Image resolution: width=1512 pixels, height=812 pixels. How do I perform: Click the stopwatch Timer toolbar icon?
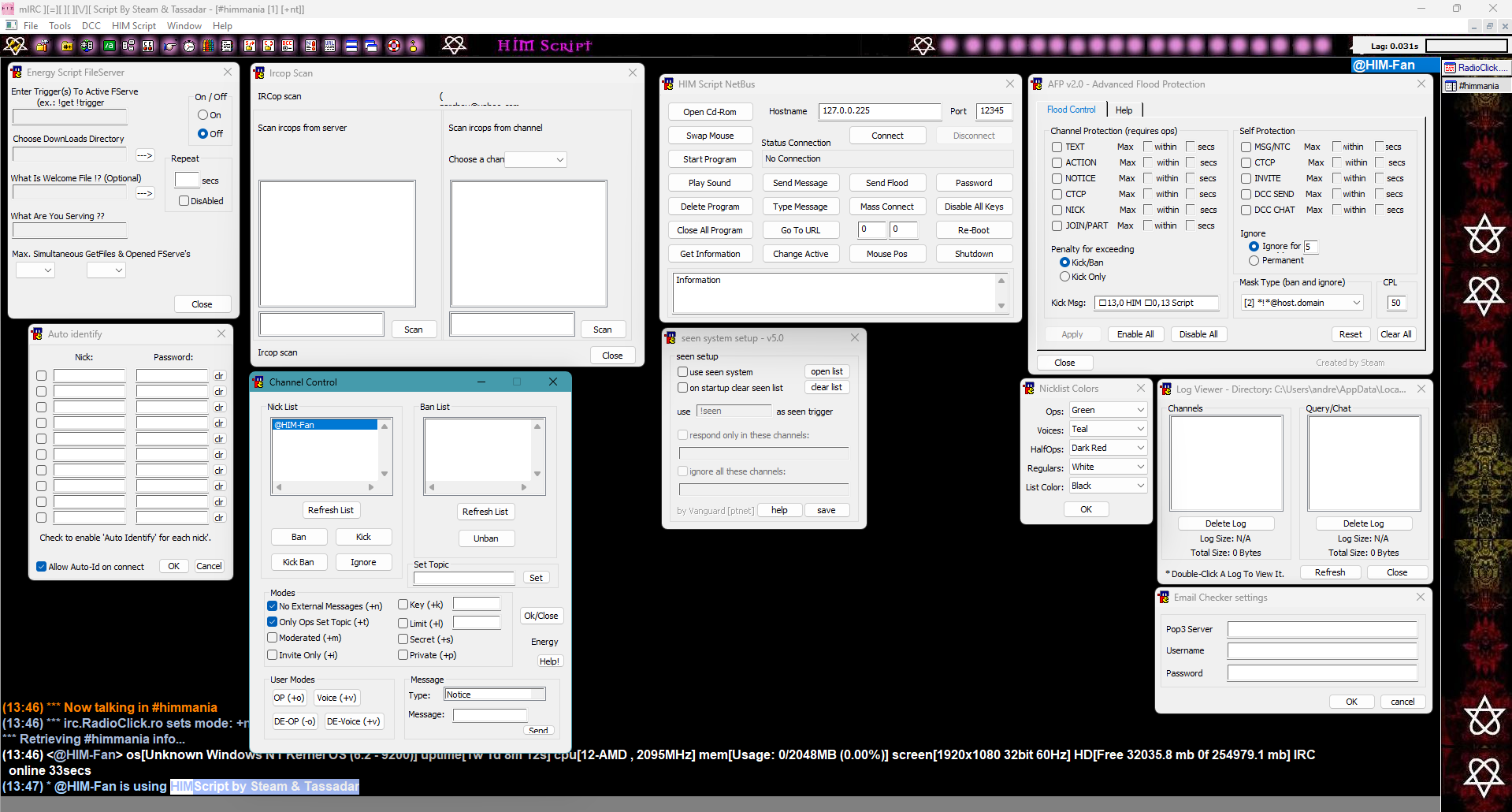coord(189,46)
